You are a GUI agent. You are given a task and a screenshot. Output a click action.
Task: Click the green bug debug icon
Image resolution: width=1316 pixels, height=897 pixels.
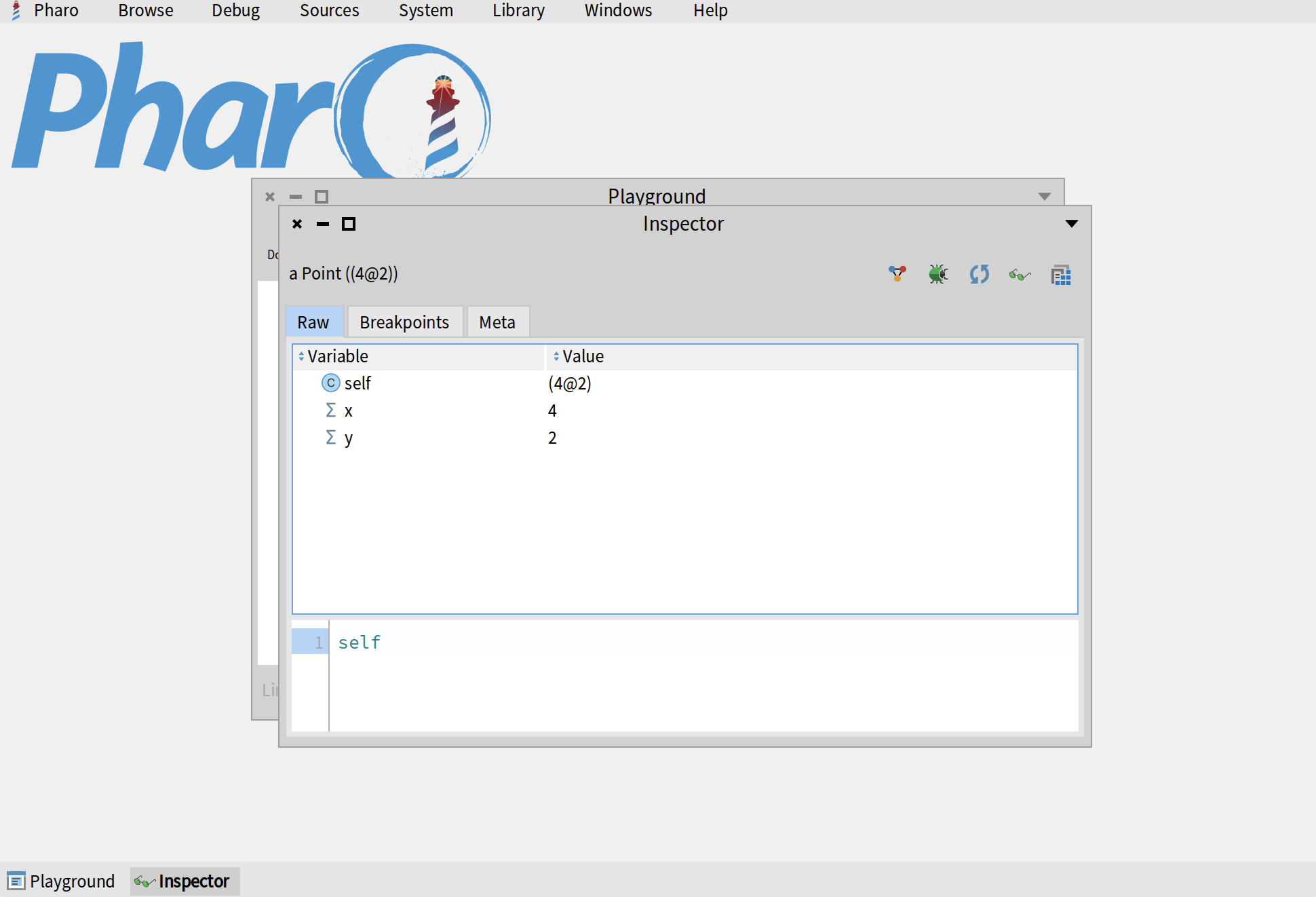tap(938, 274)
